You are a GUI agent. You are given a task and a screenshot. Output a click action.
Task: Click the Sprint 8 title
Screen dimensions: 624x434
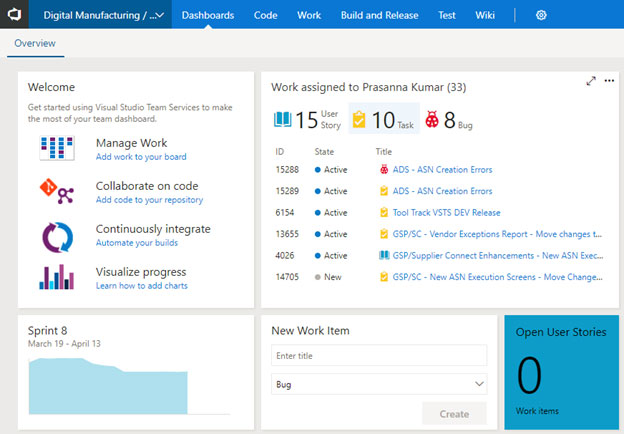coord(47,331)
